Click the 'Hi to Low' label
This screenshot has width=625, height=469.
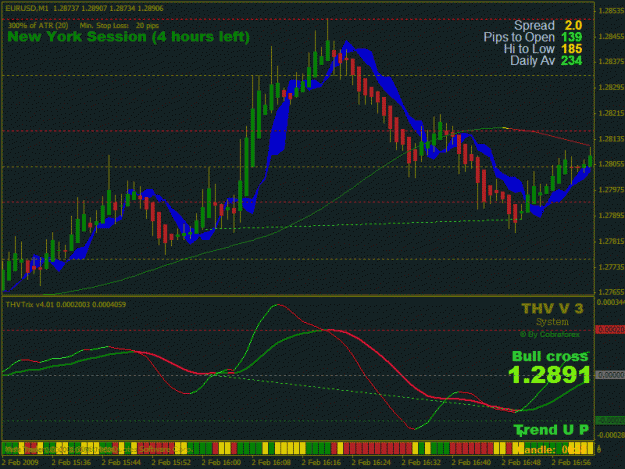529,49
